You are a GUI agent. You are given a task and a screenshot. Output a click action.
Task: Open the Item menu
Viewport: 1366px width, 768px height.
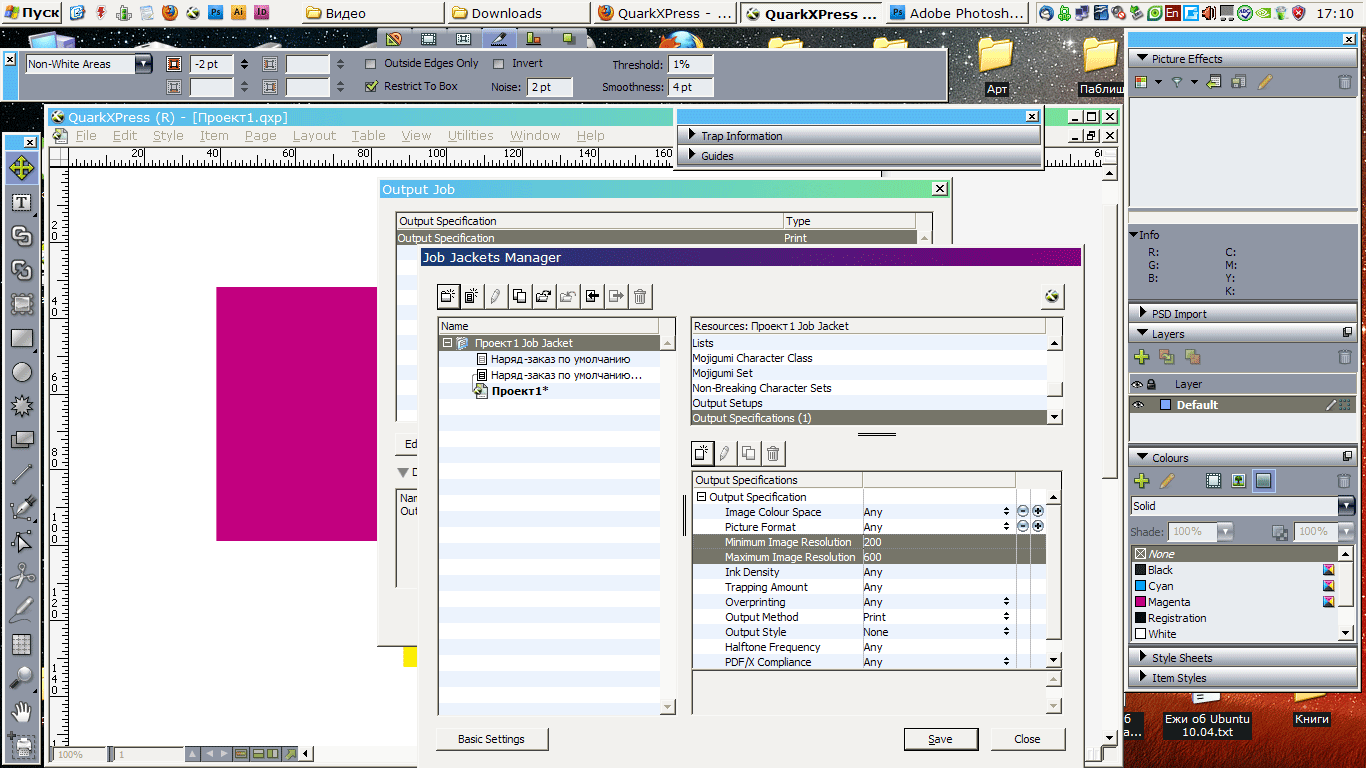pyautogui.click(x=214, y=135)
